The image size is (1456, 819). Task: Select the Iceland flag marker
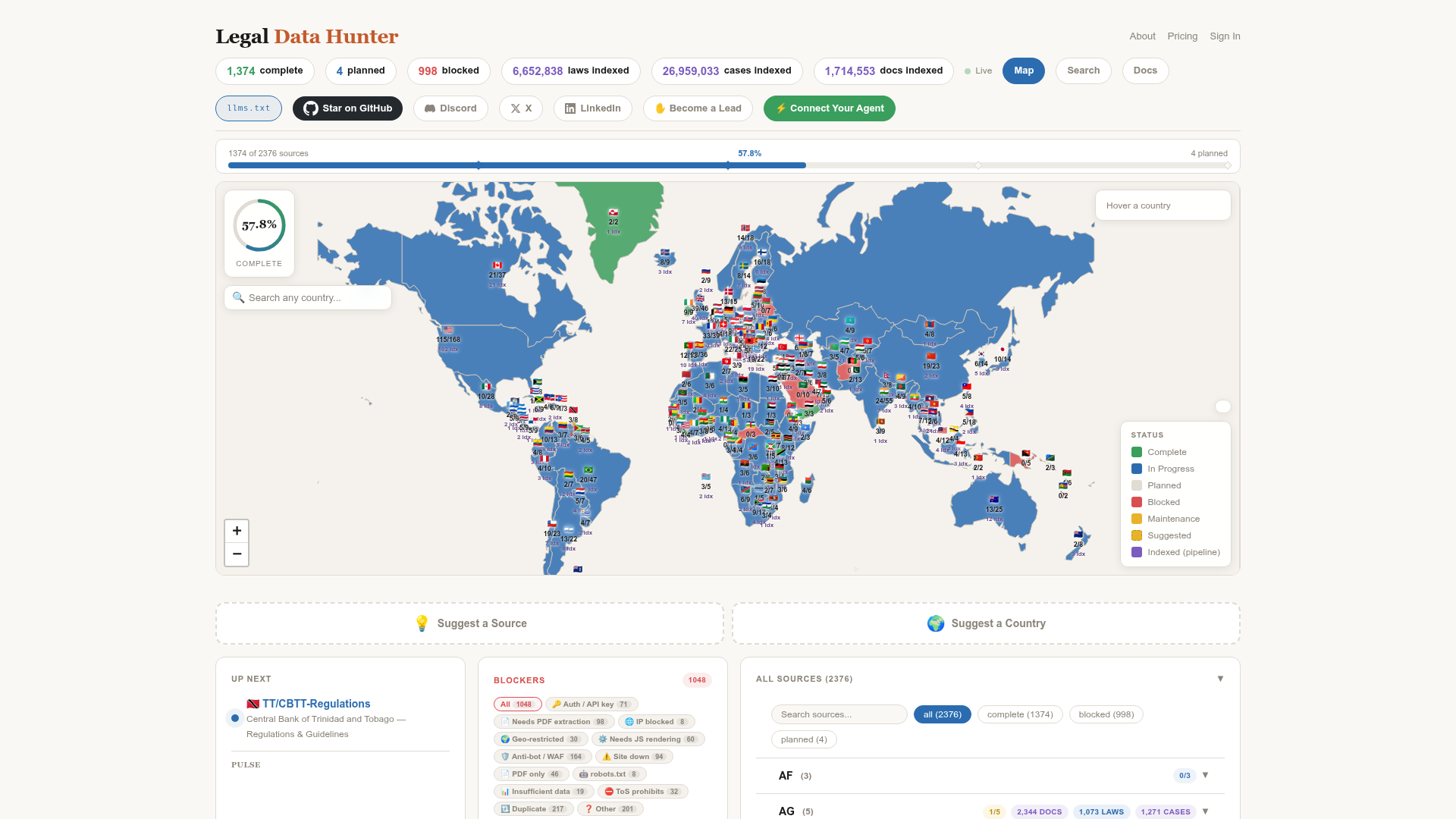(665, 253)
